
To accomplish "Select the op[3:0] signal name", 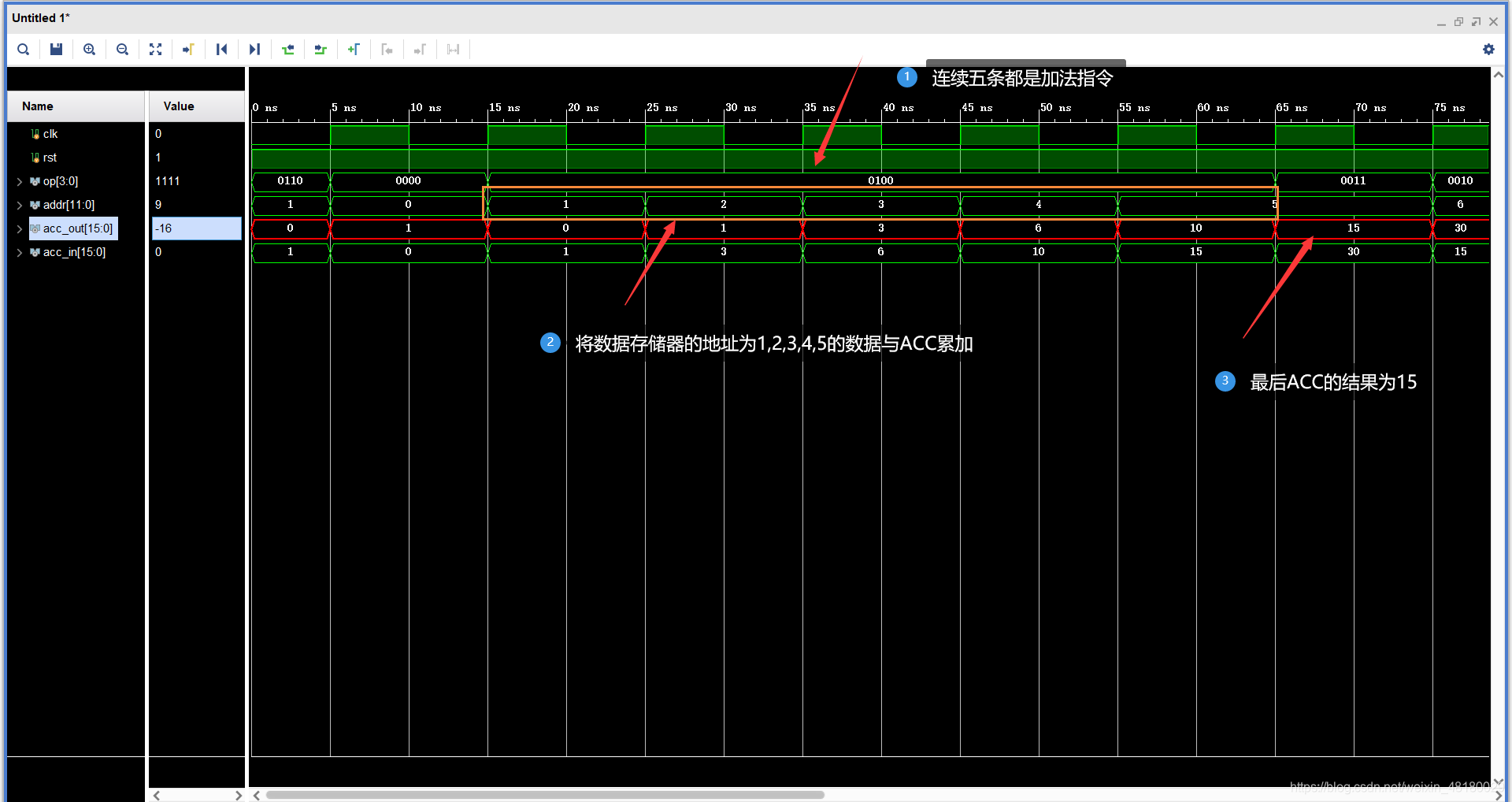I will (61, 181).
